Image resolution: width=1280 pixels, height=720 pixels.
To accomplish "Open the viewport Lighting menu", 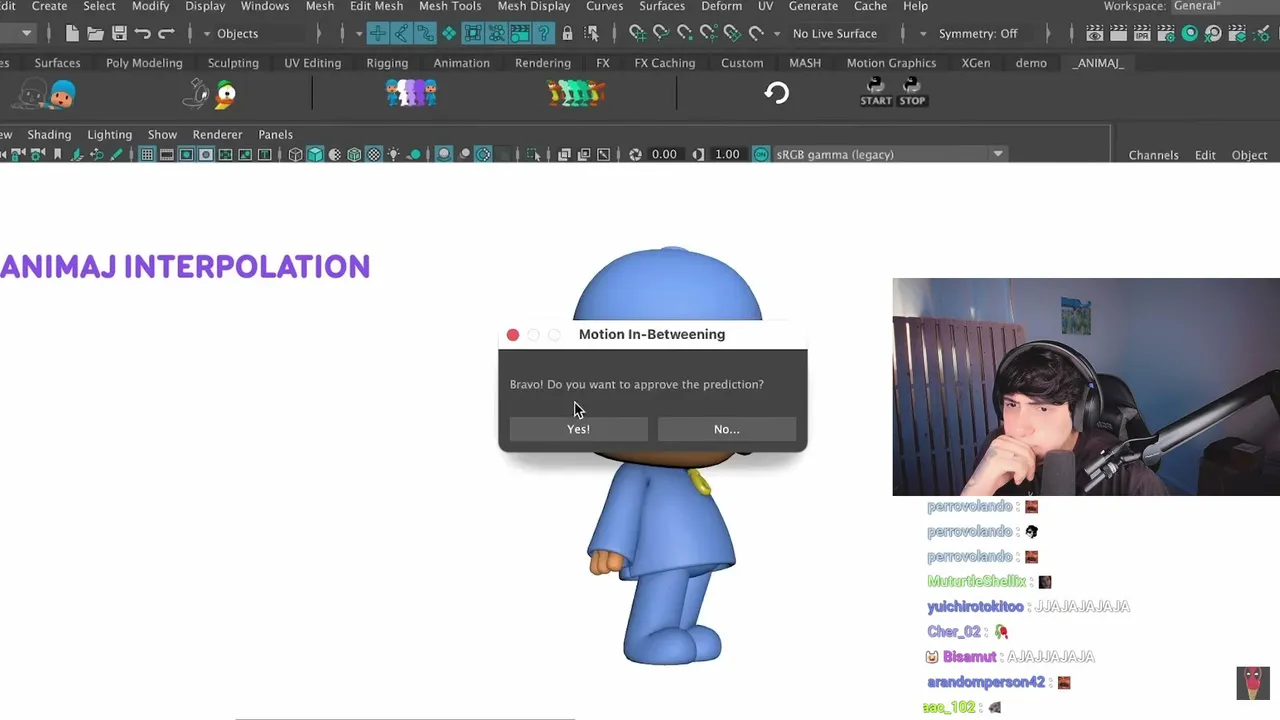I will (109, 134).
